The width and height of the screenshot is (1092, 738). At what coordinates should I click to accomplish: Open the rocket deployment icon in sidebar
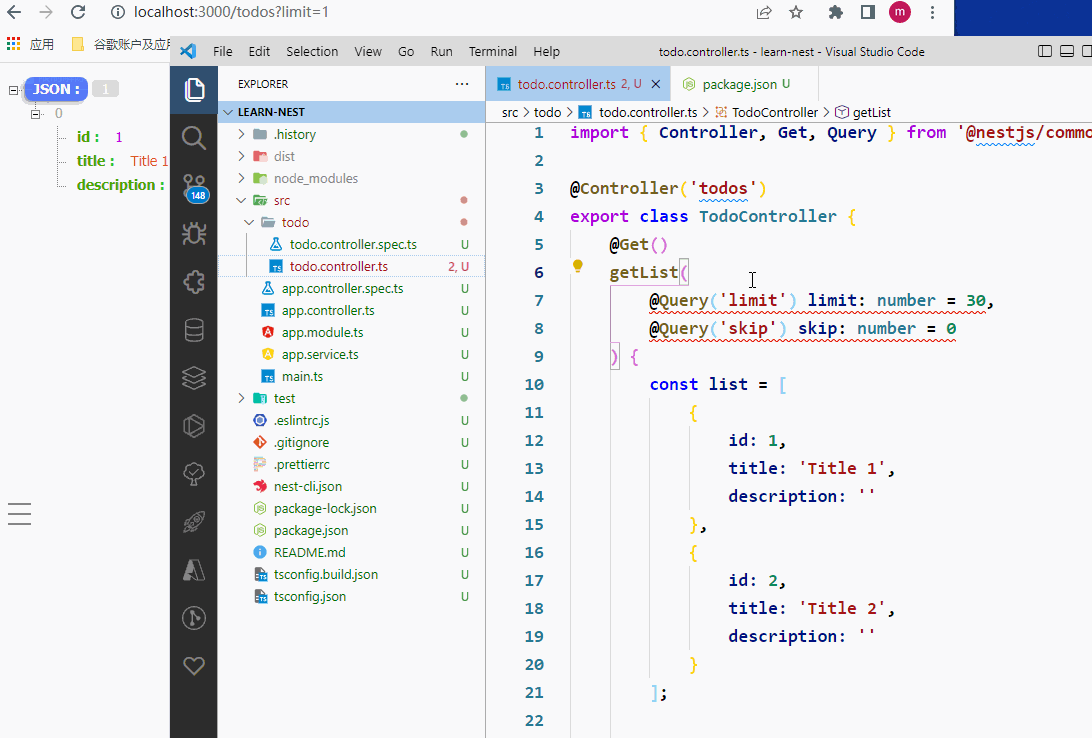(x=193, y=521)
